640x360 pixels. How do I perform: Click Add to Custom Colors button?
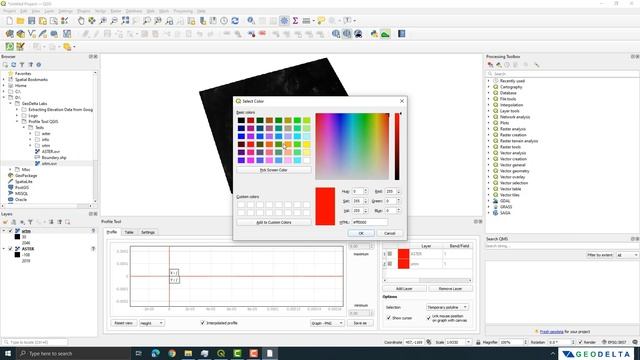[273, 222]
